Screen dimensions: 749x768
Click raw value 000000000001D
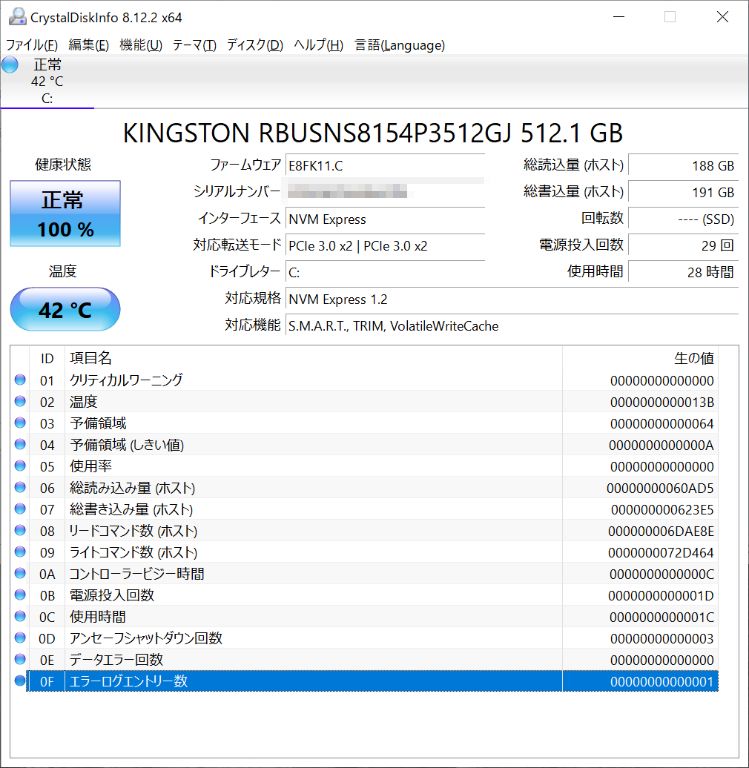661,596
